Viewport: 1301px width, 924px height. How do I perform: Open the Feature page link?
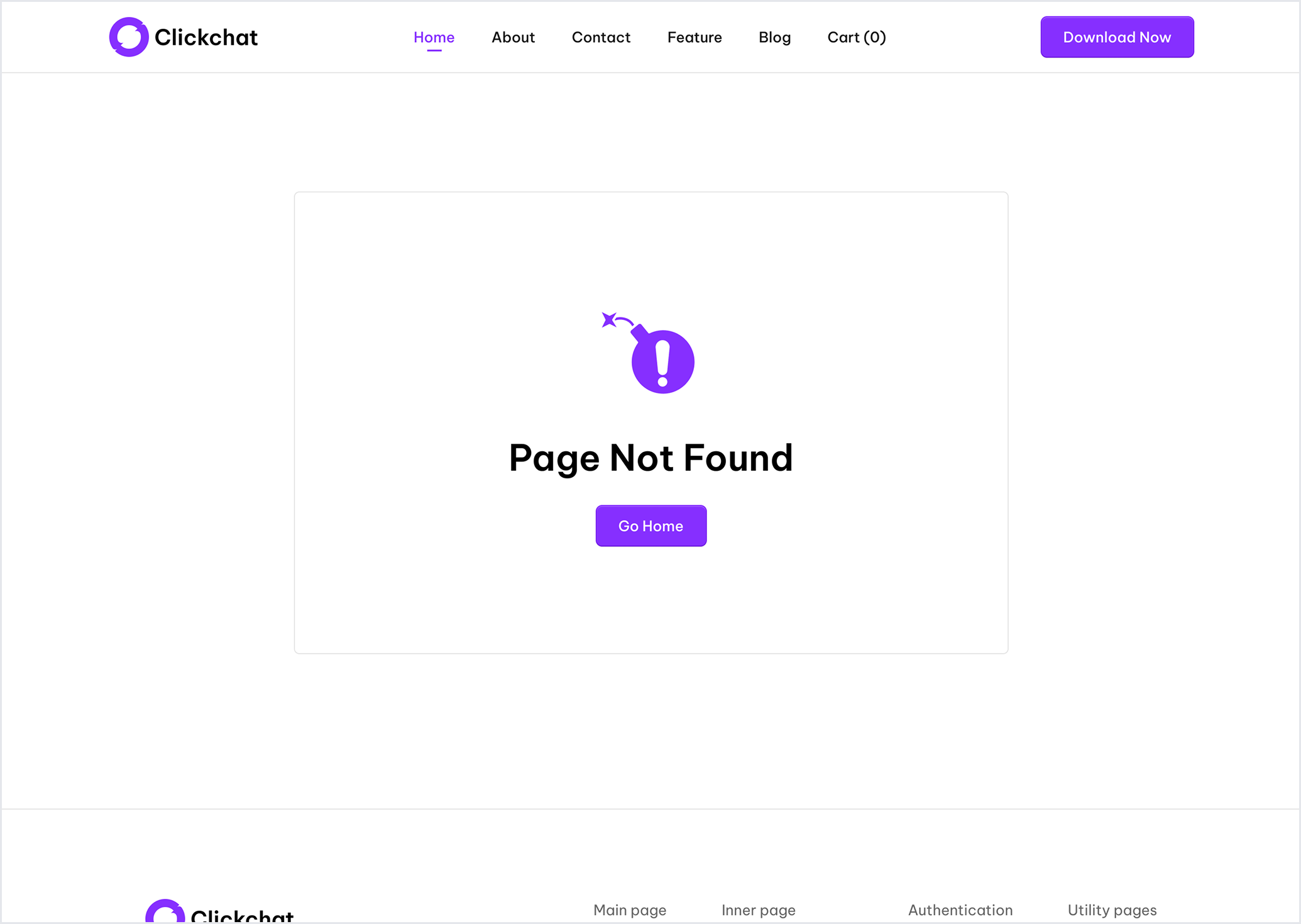pyautogui.click(x=694, y=38)
